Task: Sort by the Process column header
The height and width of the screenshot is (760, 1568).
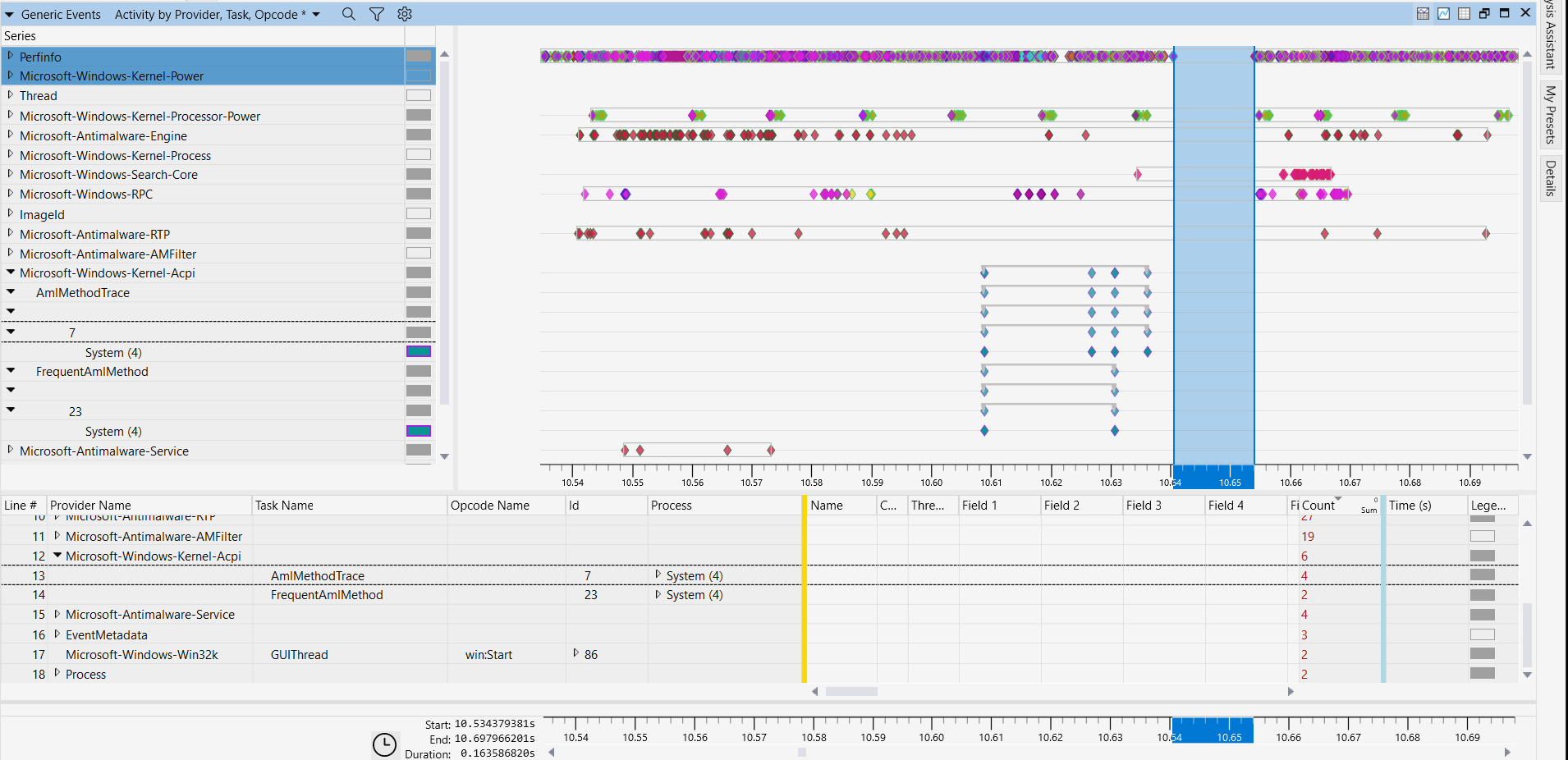Action: click(724, 506)
